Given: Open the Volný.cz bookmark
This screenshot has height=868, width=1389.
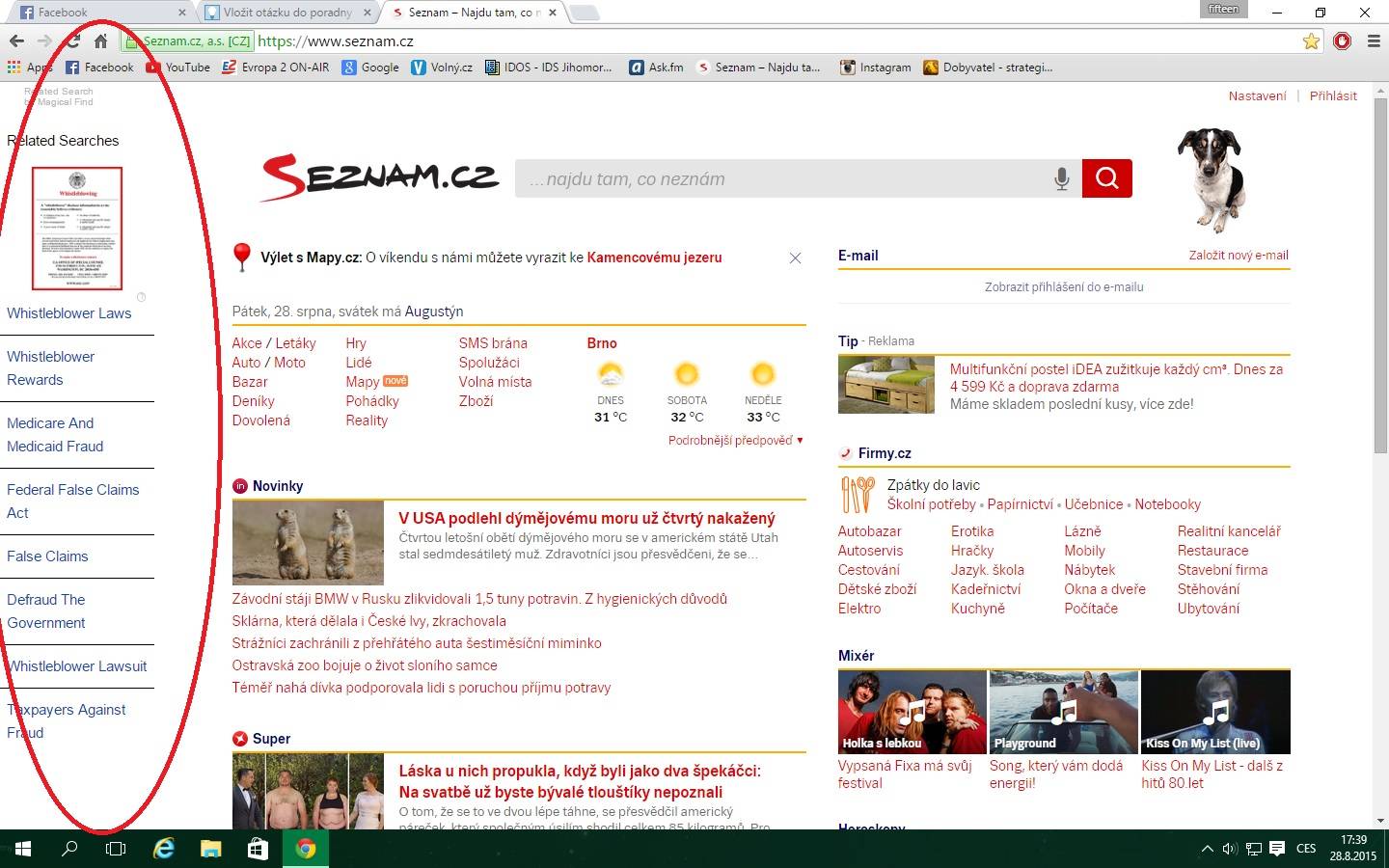Looking at the screenshot, I should tap(442, 68).
